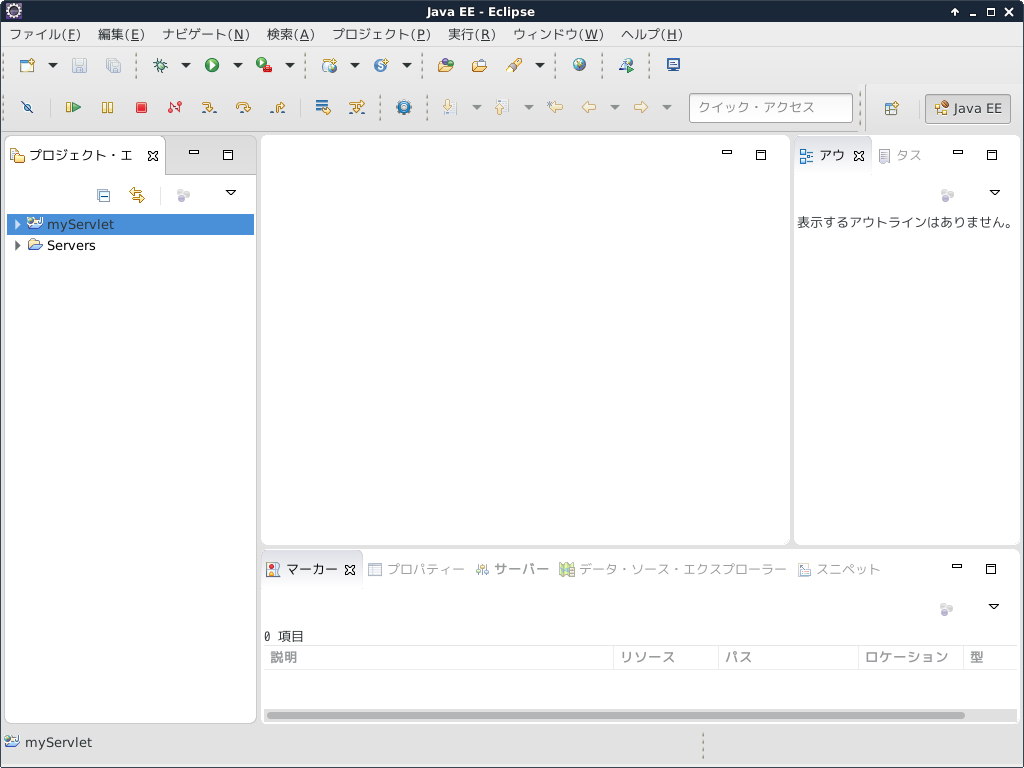The height and width of the screenshot is (768, 1024).
Task: Switch to the タスク tab
Action: (x=900, y=155)
